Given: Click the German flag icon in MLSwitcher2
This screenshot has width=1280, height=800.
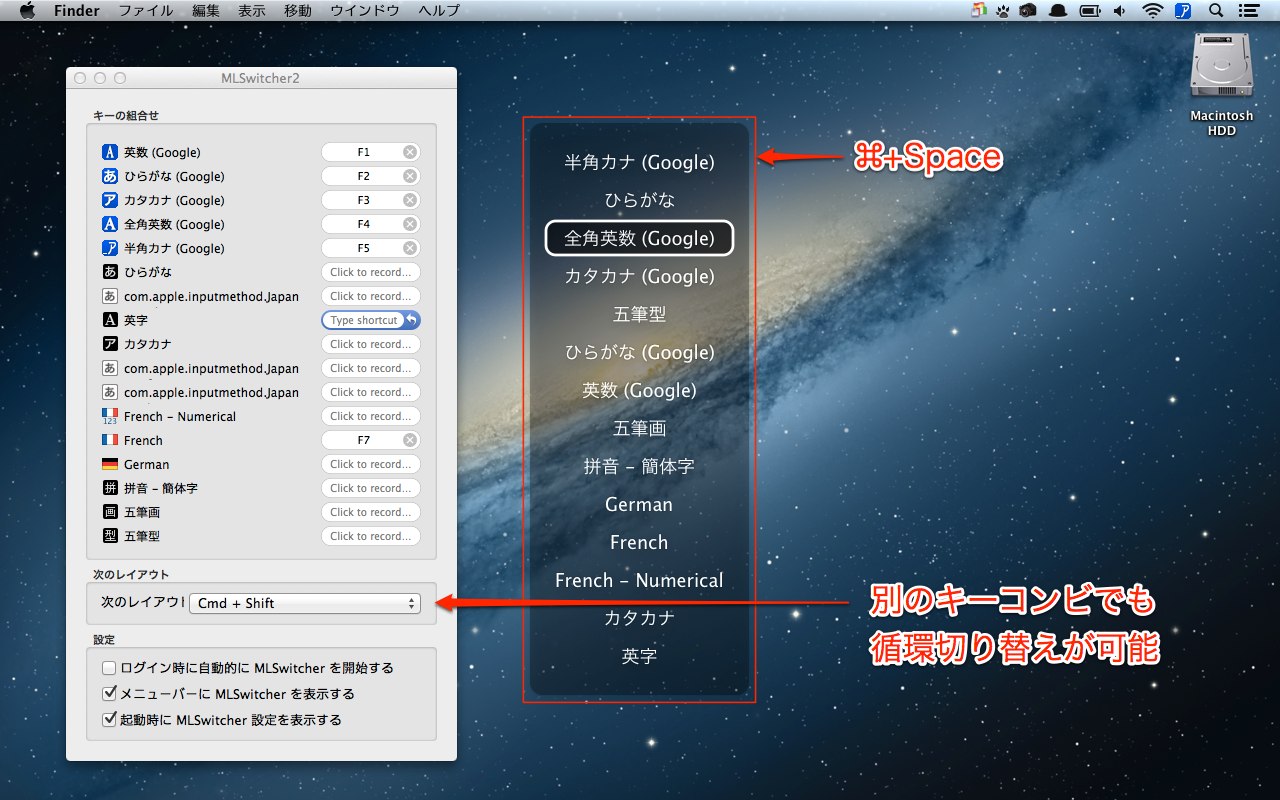Looking at the screenshot, I should click(110, 464).
